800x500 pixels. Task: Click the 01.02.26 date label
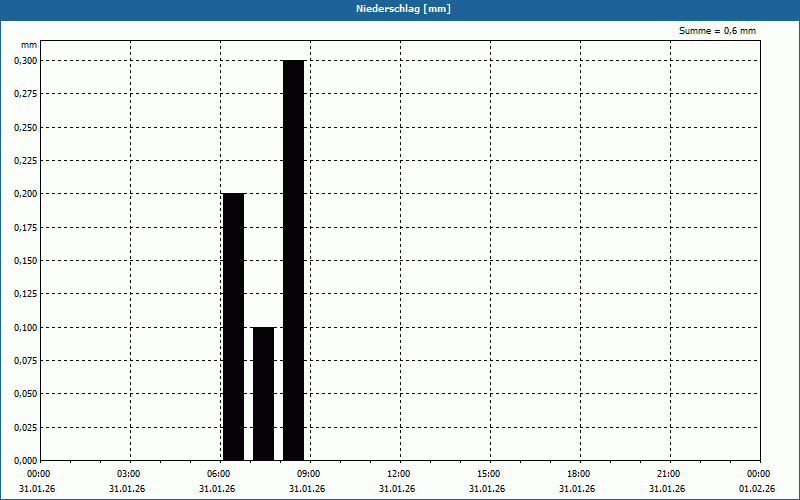coord(757,489)
